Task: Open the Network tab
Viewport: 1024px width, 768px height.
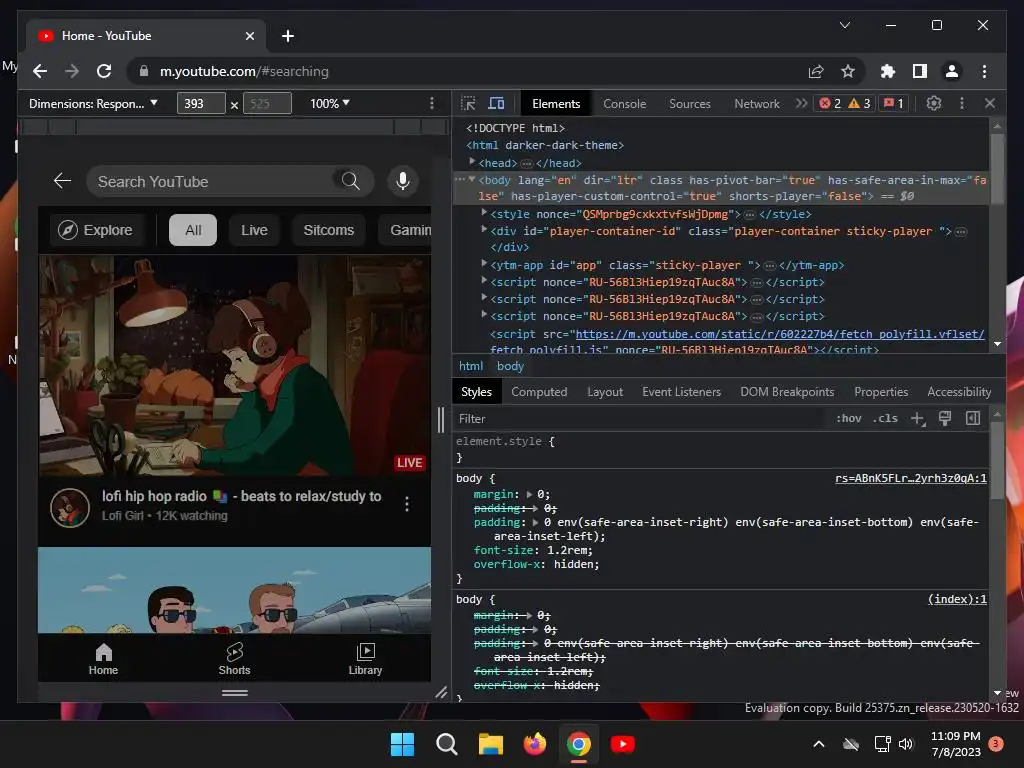Action: (x=757, y=103)
